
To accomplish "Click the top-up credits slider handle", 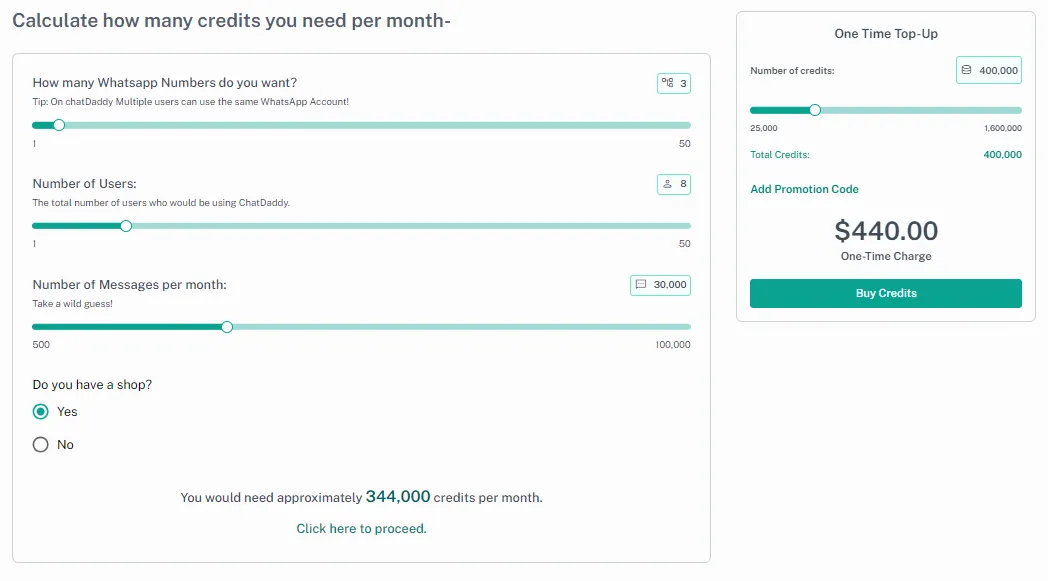I will click(815, 110).
